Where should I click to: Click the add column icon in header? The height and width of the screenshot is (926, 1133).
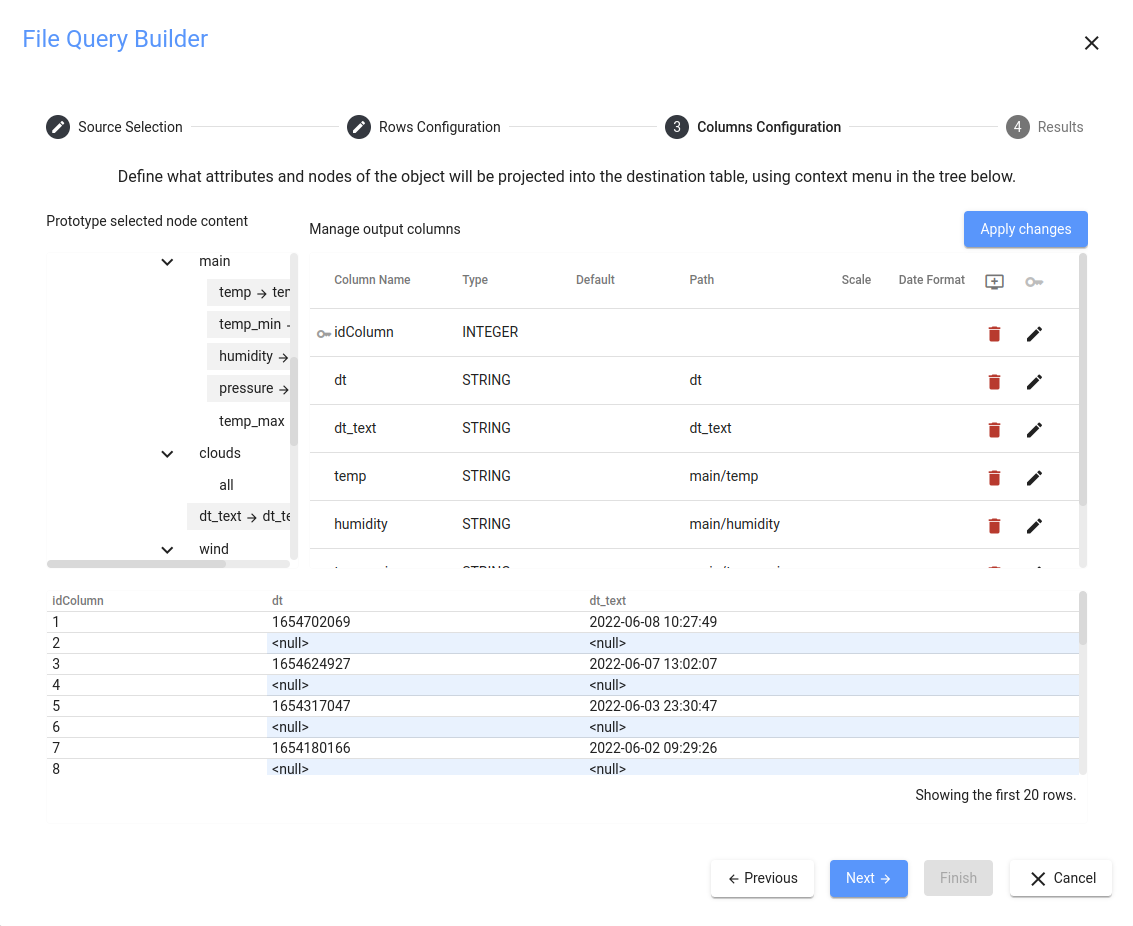[x=994, y=281]
